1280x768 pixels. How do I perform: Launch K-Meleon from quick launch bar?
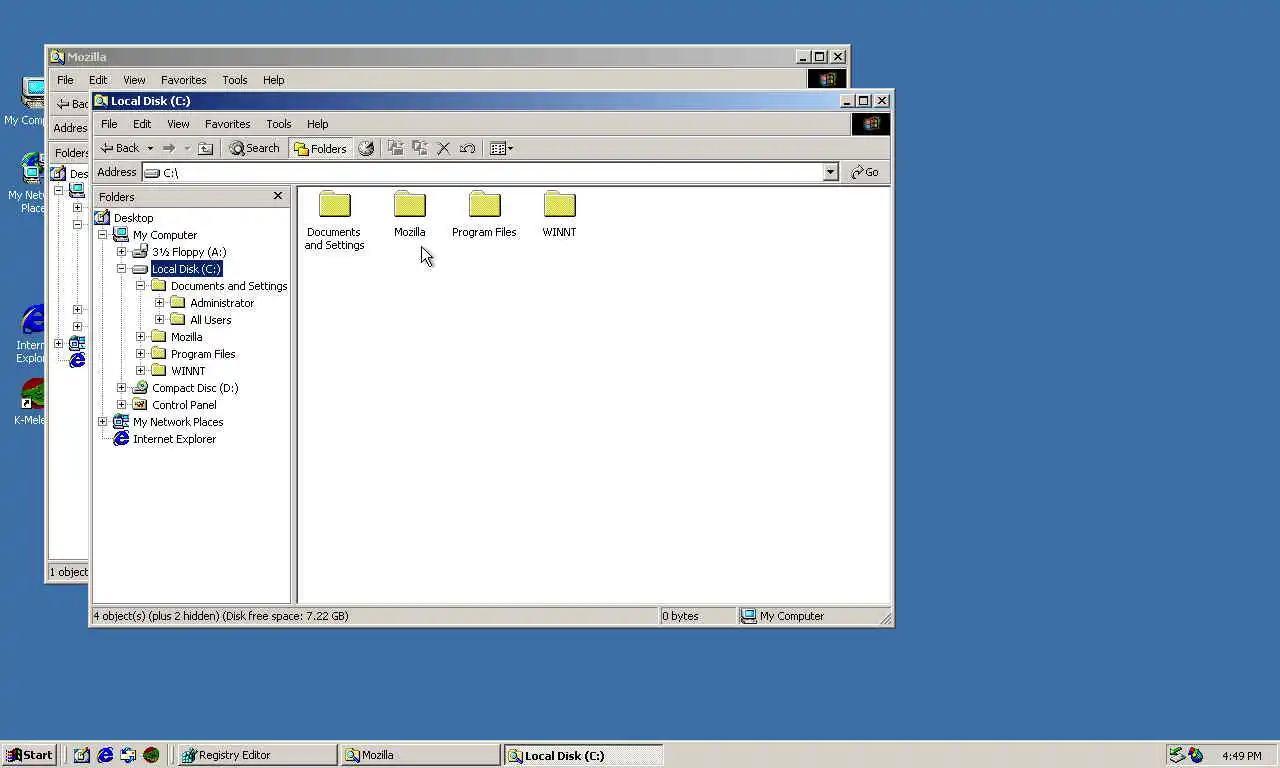click(x=151, y=755)
